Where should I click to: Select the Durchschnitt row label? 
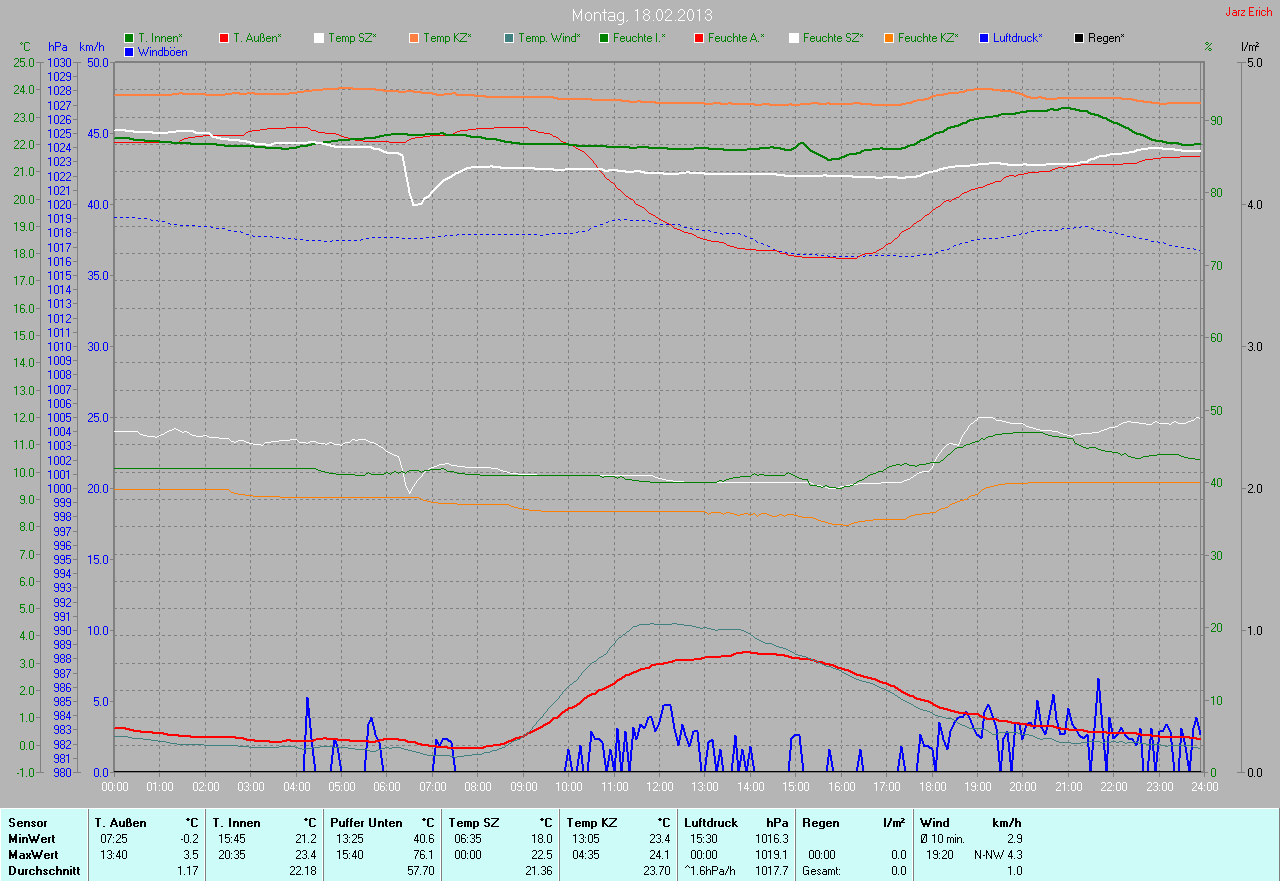click(42, 871)
